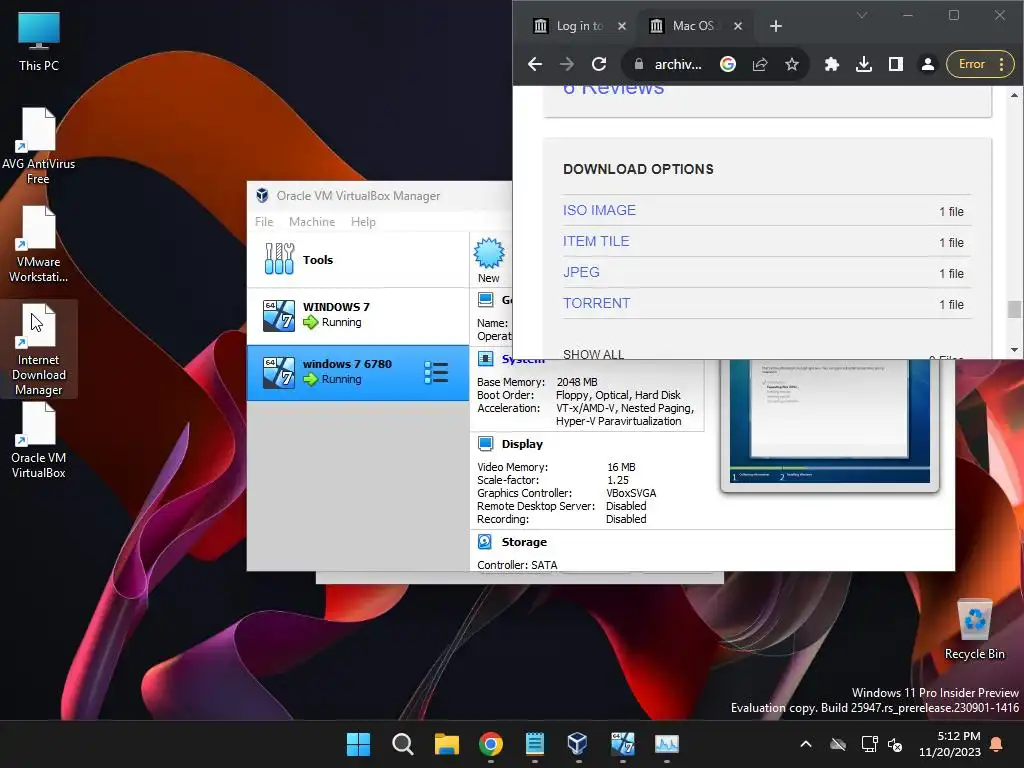Reload the archive page
Image resolution: width=1024 pixels, height=768 pixels.
coord(599,64)
